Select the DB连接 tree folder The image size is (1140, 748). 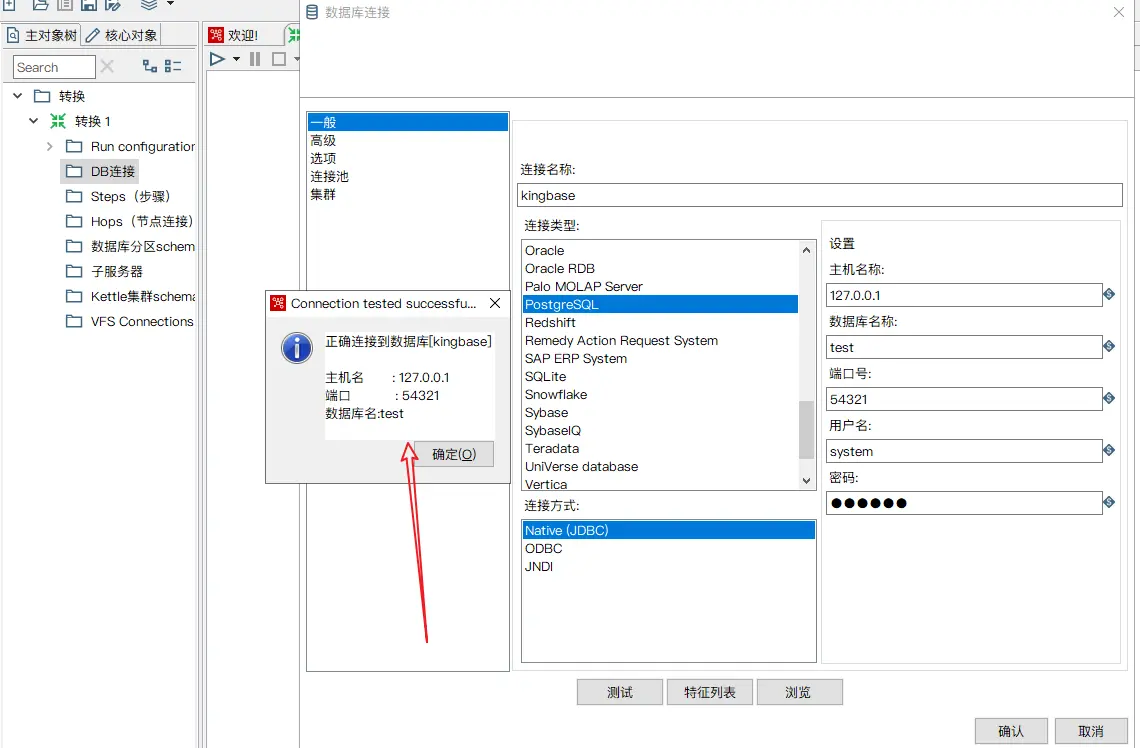point(100,172)
